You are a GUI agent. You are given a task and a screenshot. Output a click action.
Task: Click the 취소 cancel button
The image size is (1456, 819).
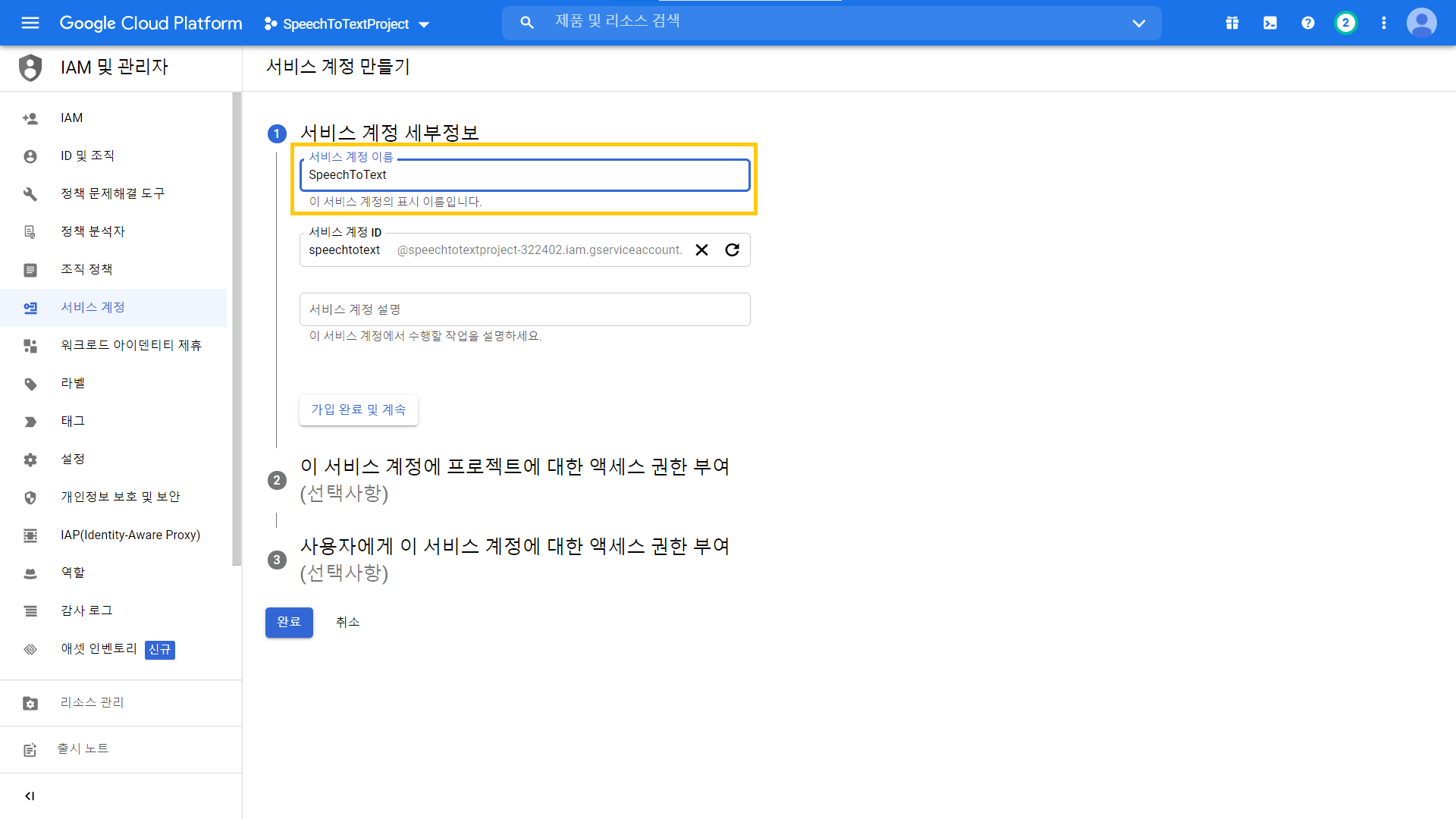pyautogui.click(x=347, y=622)
